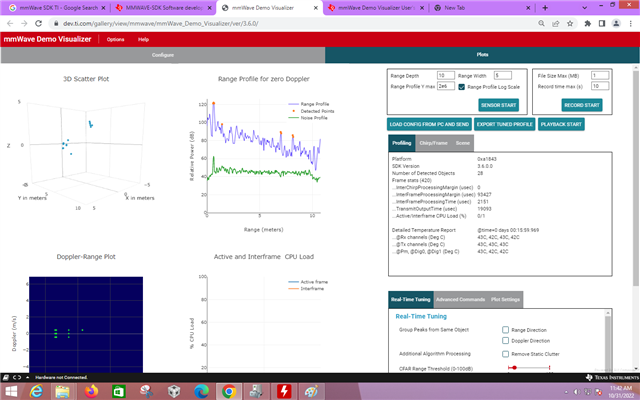Expand the status bar caret arrow

[27, 377]
